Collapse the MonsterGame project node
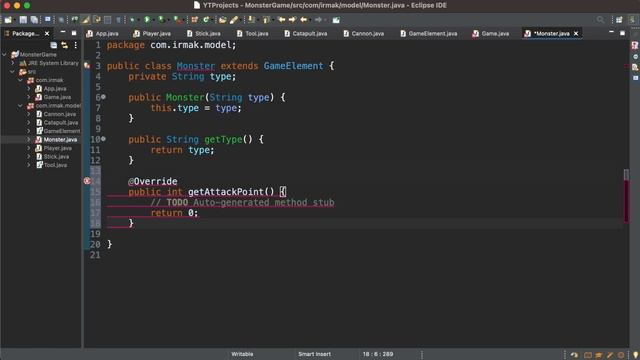 click(4, 54)
